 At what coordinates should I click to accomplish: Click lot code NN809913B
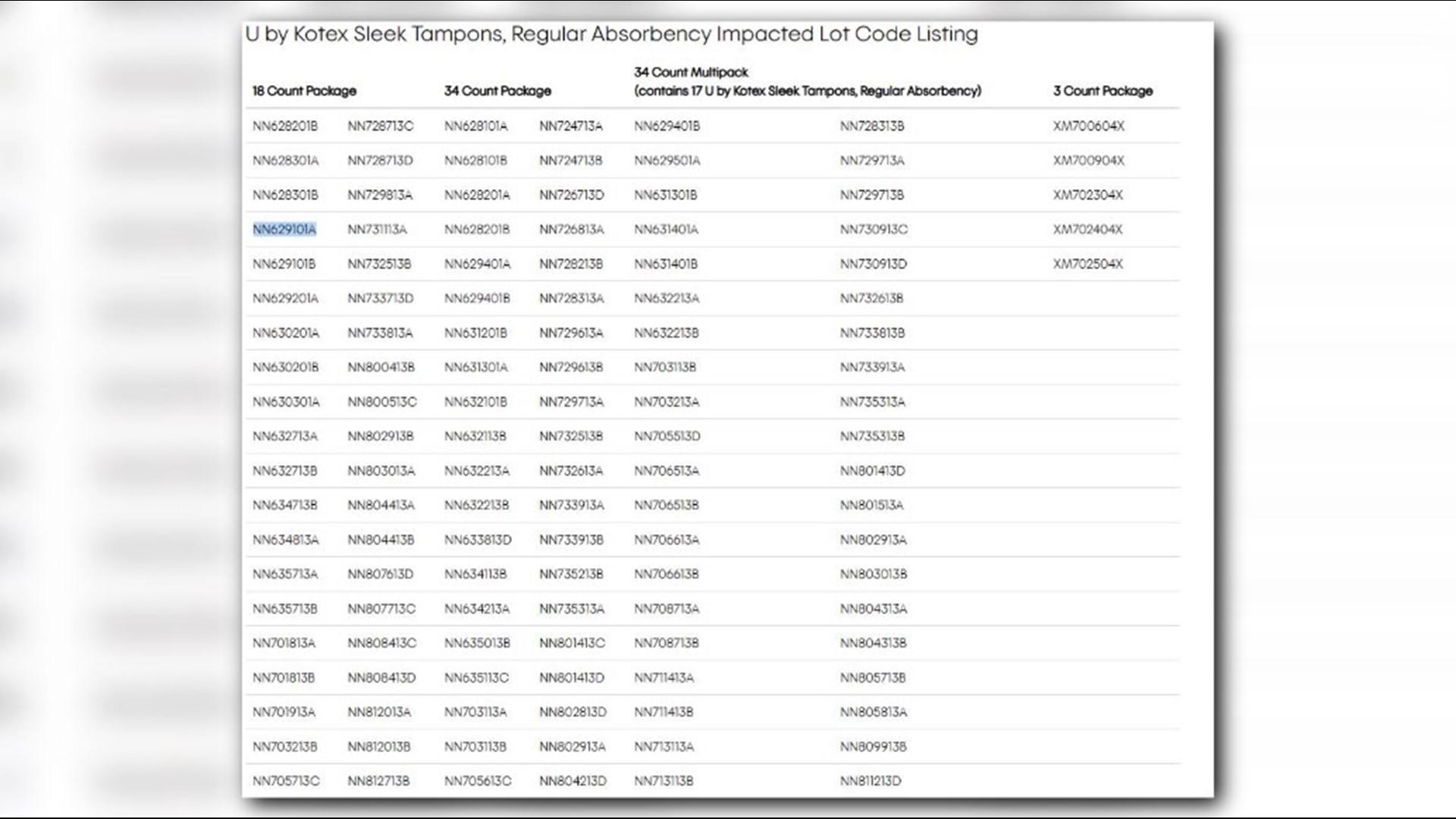[873, 747]
